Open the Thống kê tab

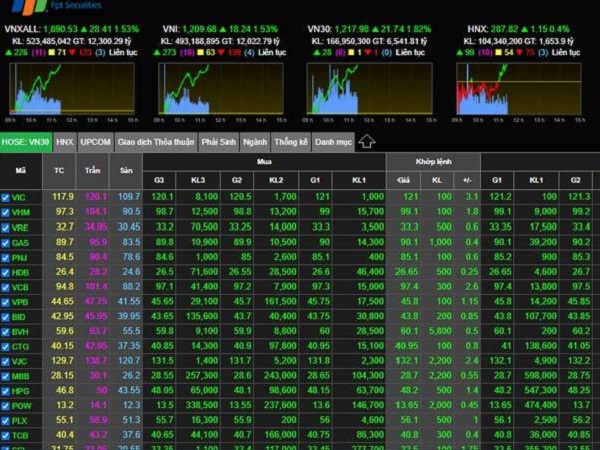[290, 142]
